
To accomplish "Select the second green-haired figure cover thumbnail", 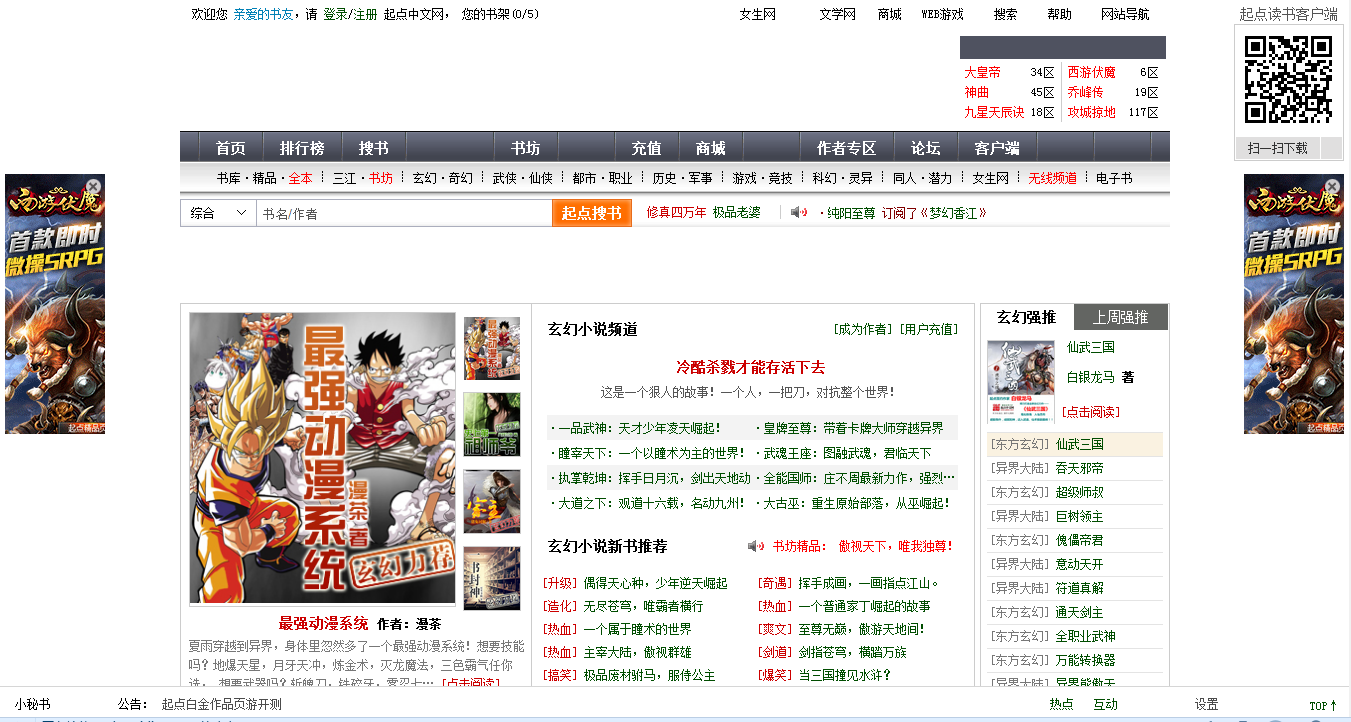I will (x=492, y=425).
